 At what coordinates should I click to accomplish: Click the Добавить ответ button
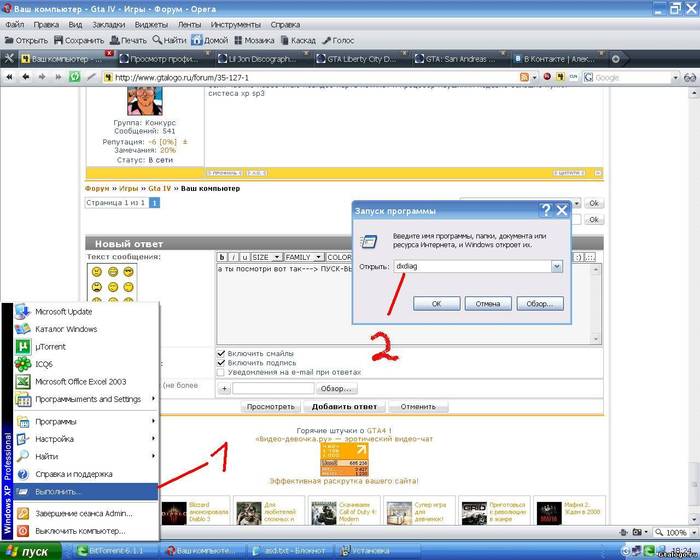point(344,407)
